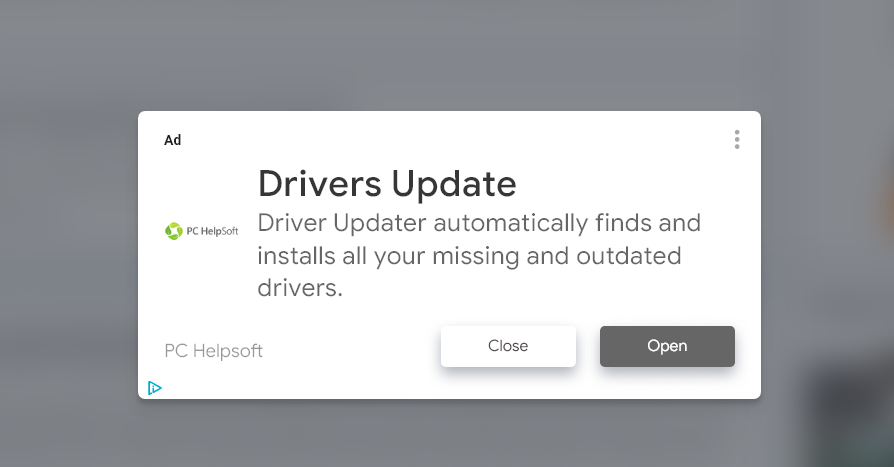Click the word "Drivers" in the headline
The image size is (894, 467).
320,184
